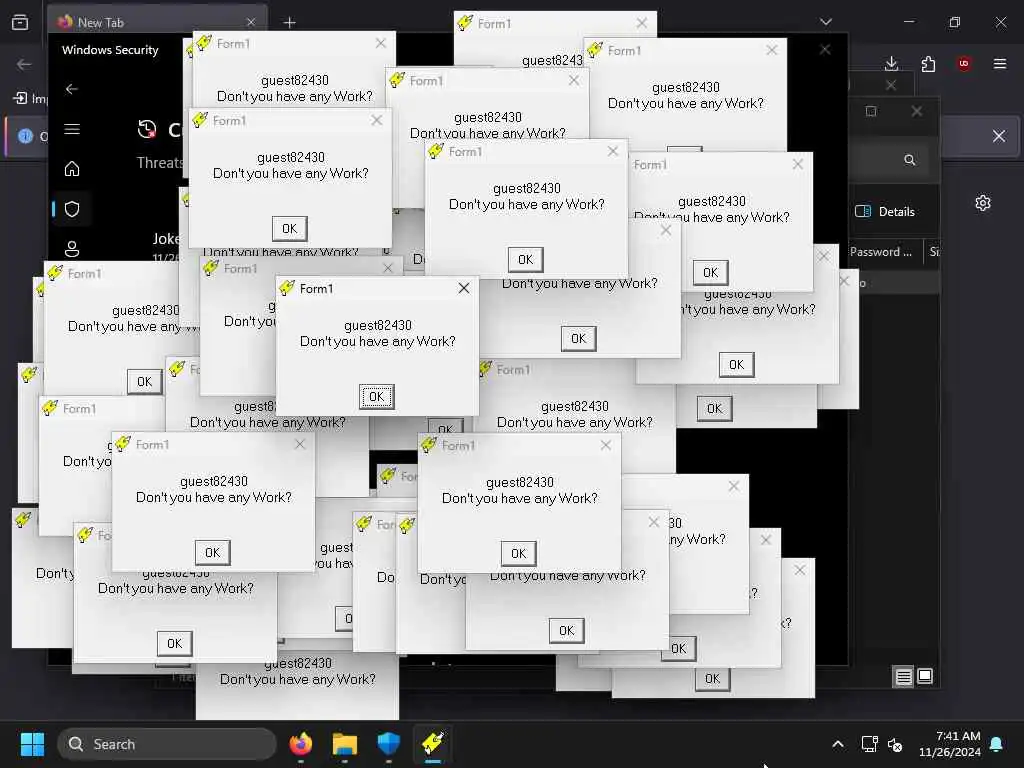The height and width of the screenshot is (768, 1024).
Task: Open the Windows Start menu
Action: [x=32, y=744]
